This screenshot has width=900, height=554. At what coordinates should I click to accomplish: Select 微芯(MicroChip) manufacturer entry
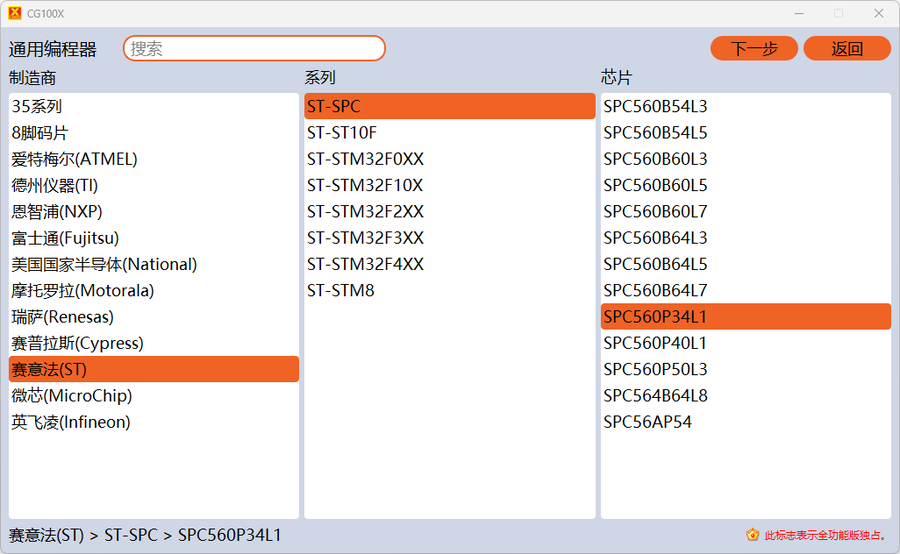(72, 396)
